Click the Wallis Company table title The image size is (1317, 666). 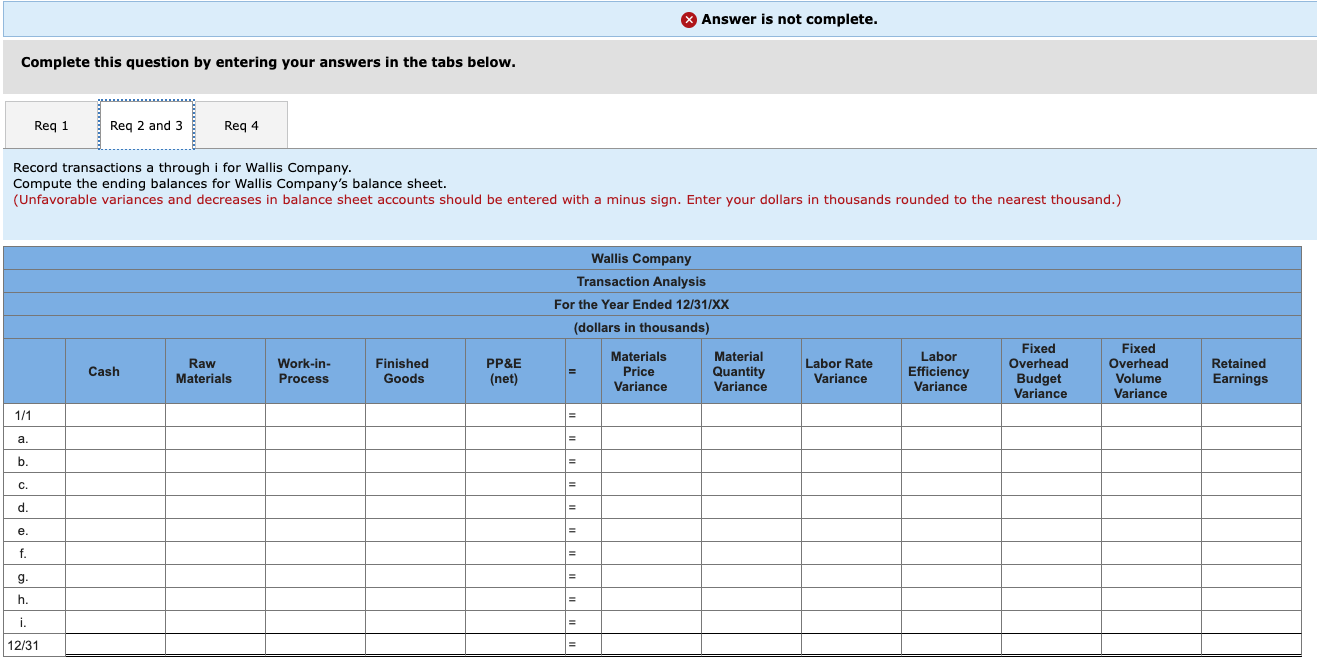coord(641,258)
